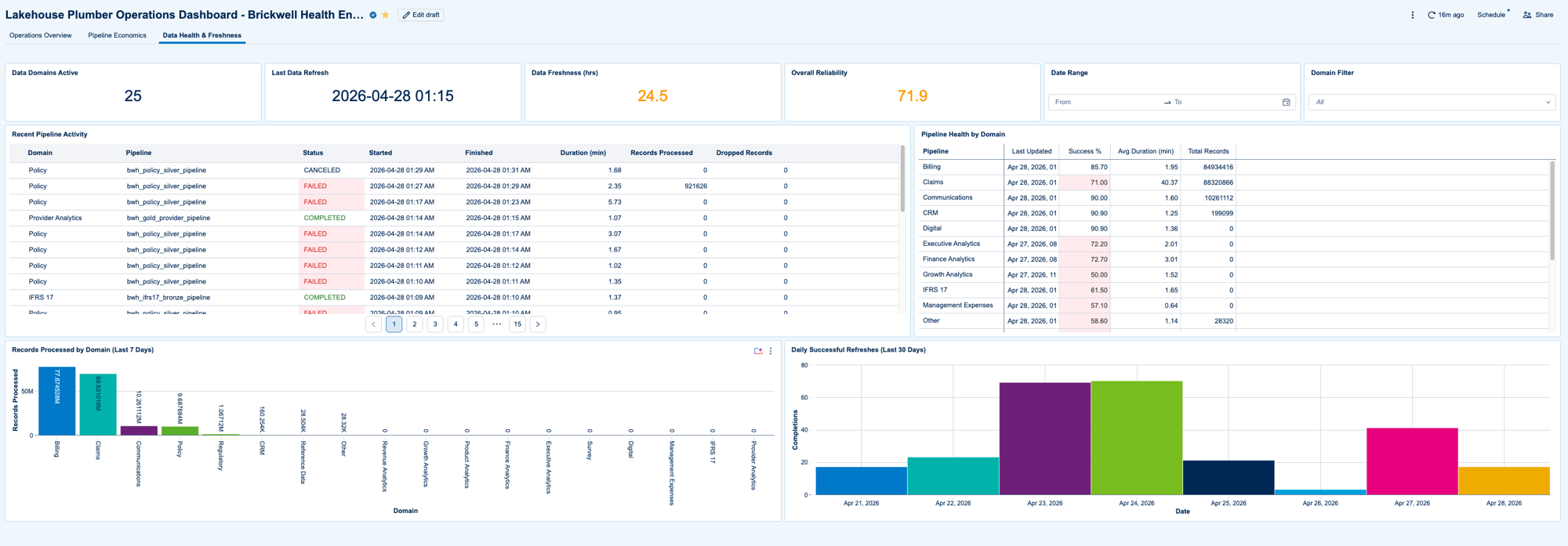Click Last Data Refresh timestamp value
Screen dimensions: 1568x546
pos(393,96)
